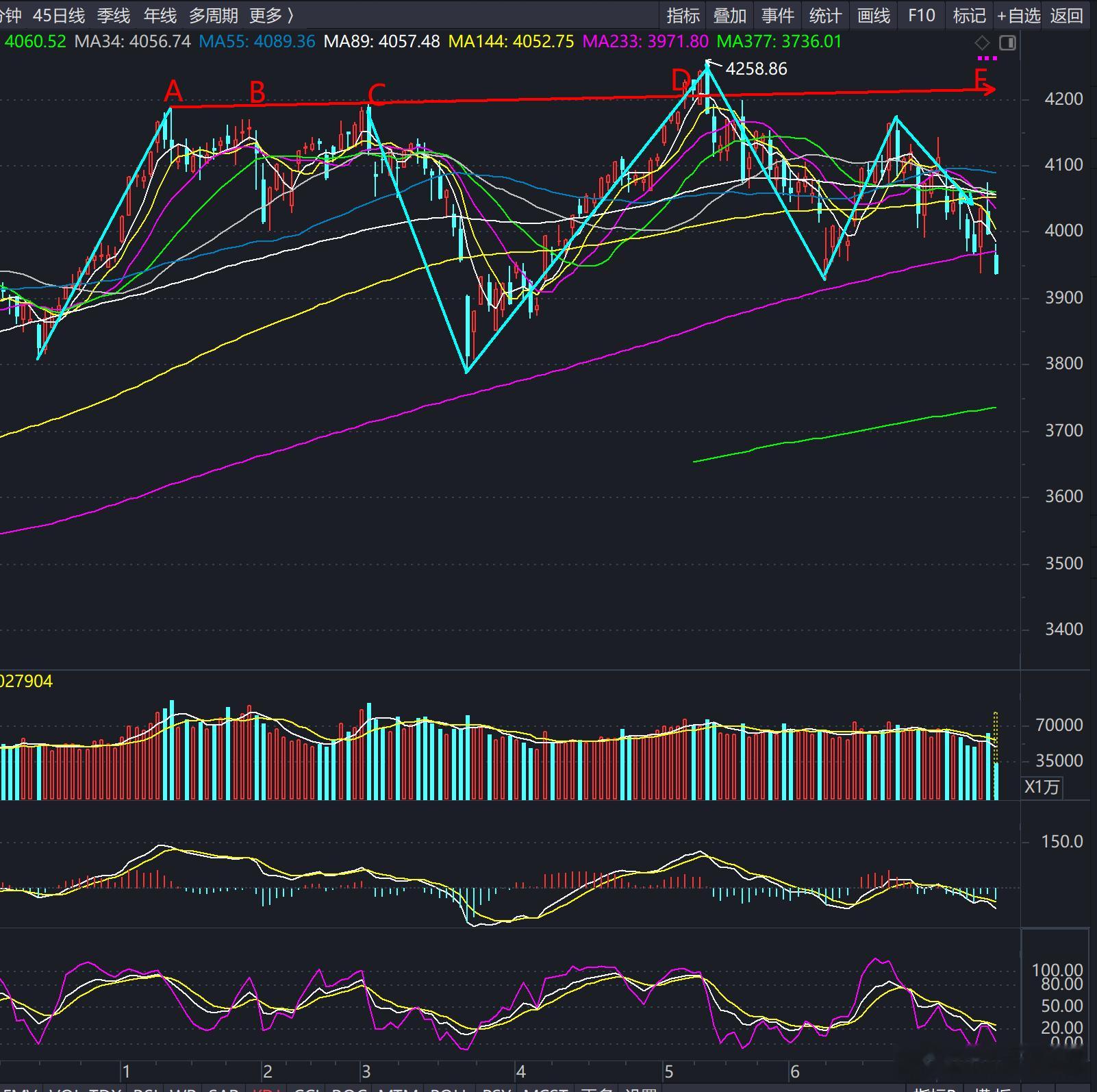Open the 标记 mark tool
Image resolution: width=1097 pixels, height=1092 pixels.
(x=969, y=15)
